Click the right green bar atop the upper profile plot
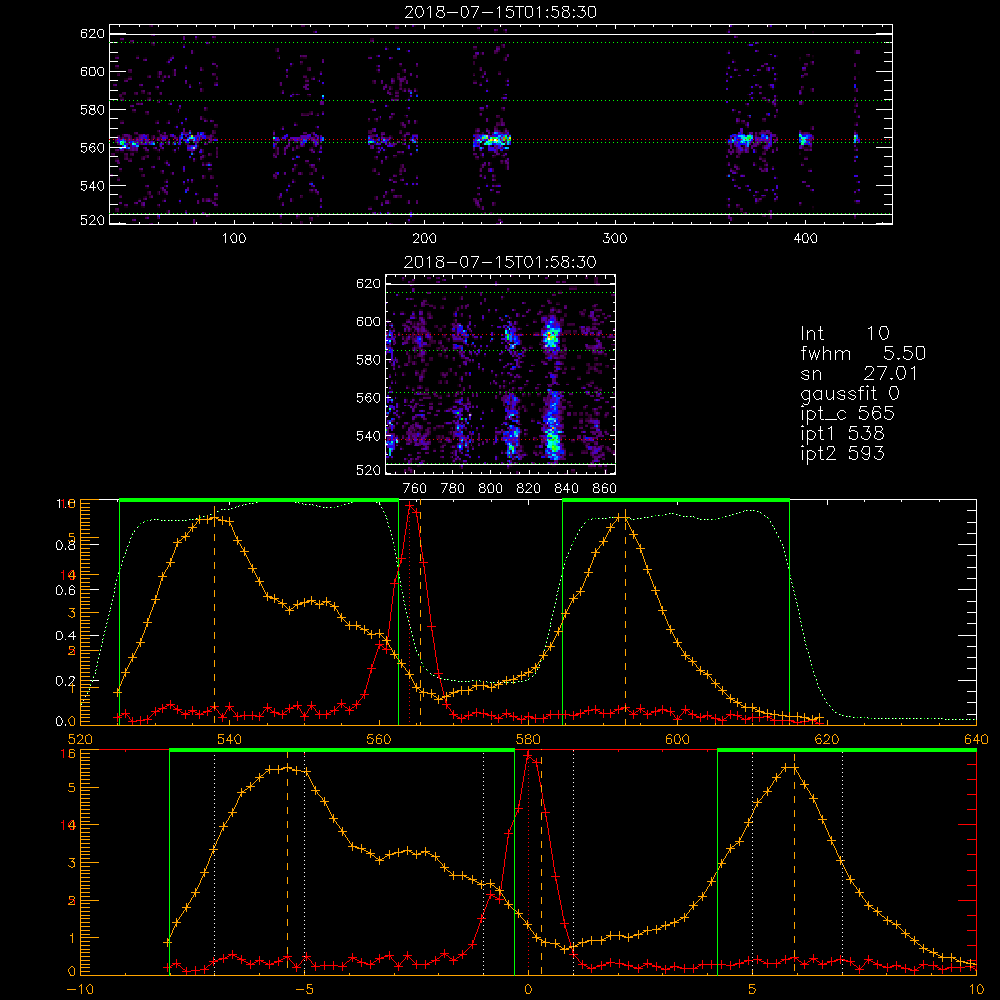 pyautogui.click(x=676, y=500)
